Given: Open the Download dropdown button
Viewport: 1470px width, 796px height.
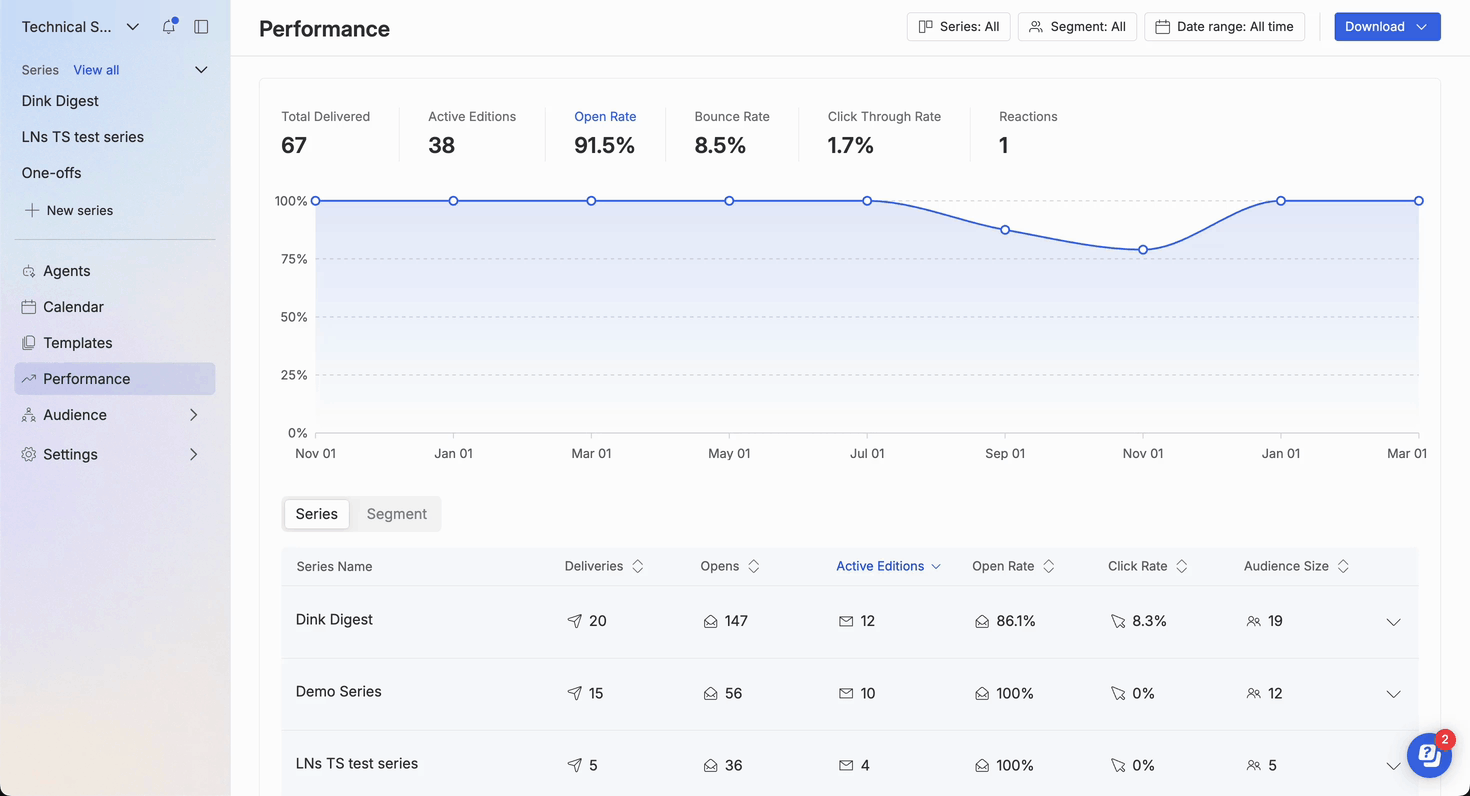Looking at the screenshot, I should (x=1387, y=27).
